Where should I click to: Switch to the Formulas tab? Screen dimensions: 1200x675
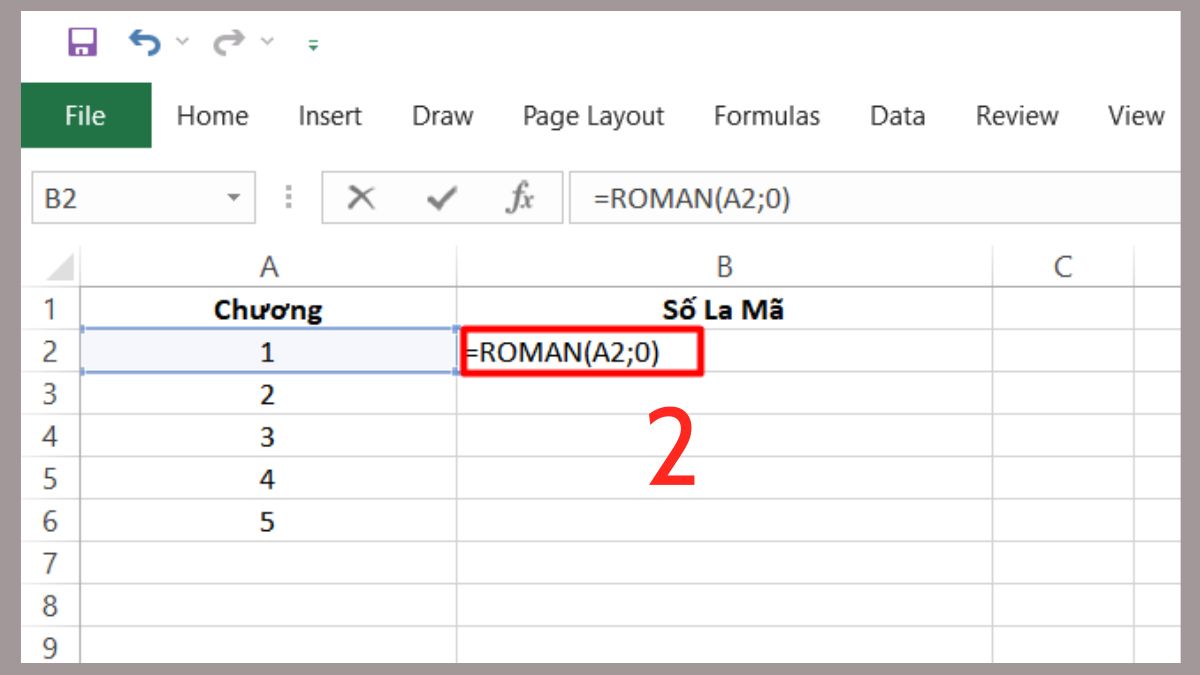click(766, 116)
